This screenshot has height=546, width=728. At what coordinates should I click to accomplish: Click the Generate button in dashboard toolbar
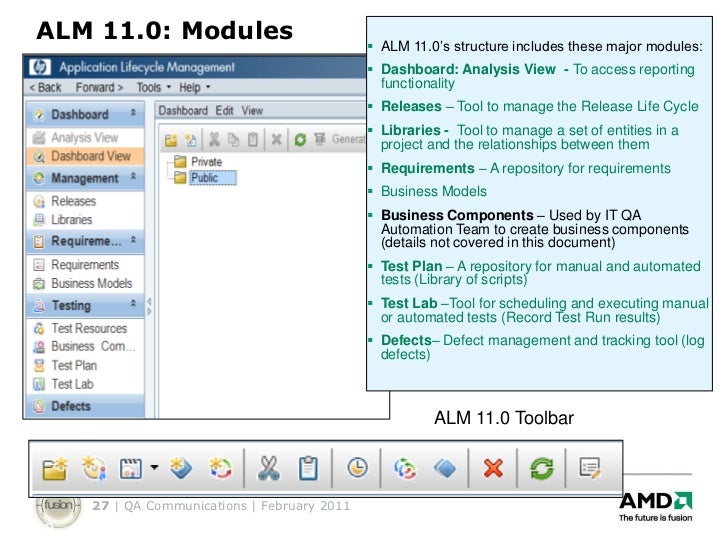click(340, 139)
